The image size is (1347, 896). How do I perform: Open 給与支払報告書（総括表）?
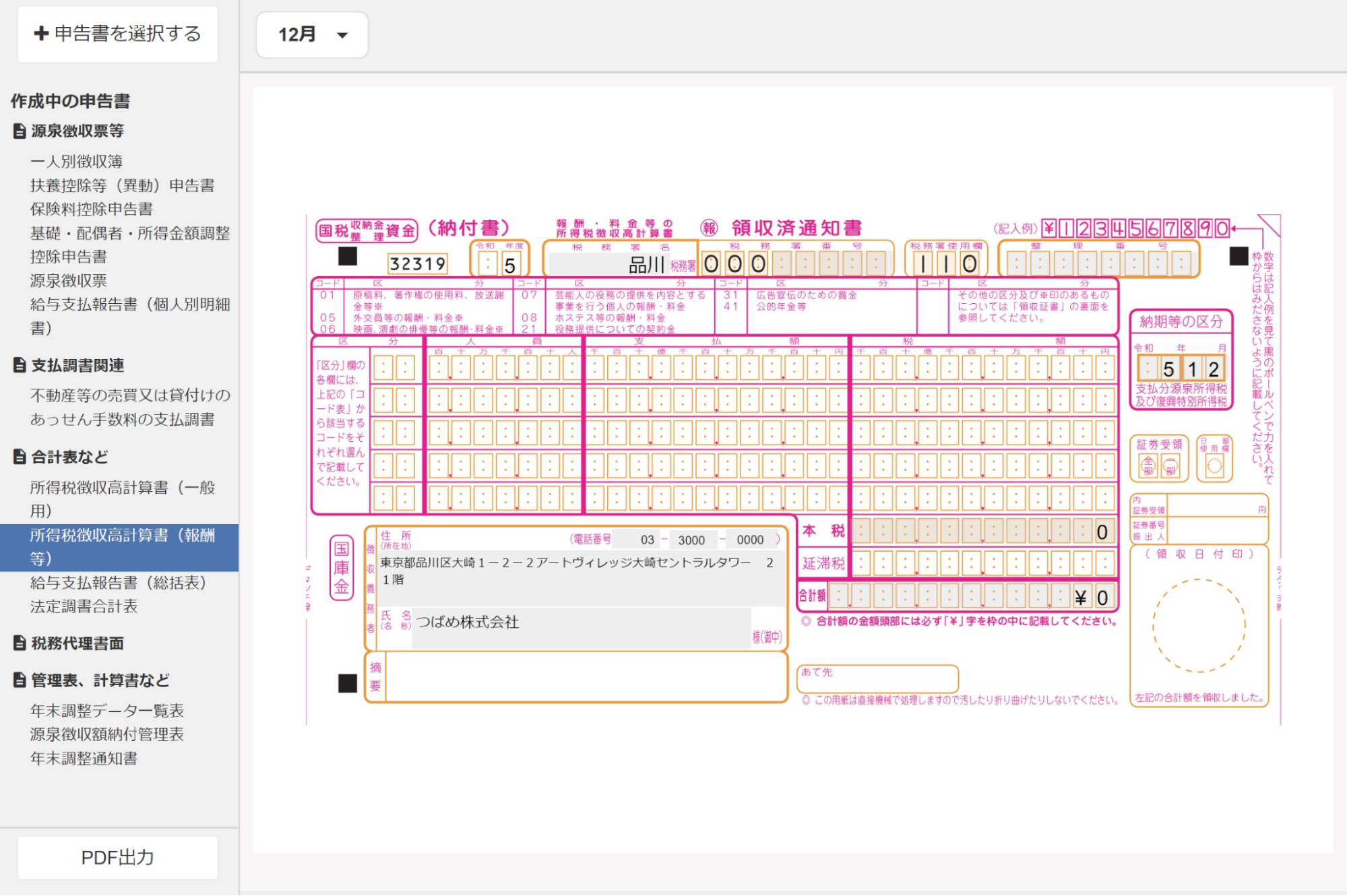click(118, 583)
